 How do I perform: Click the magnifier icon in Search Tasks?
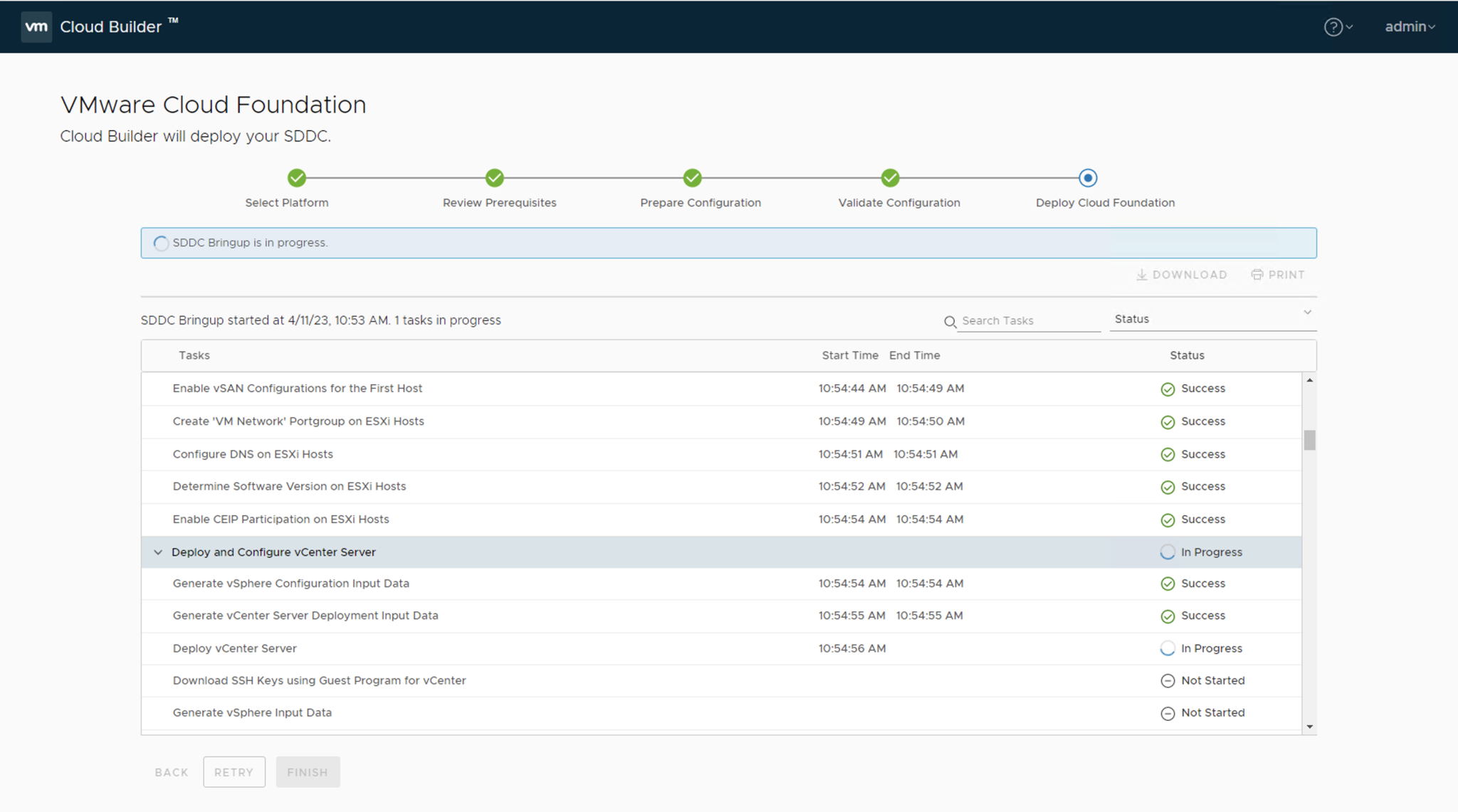[x=950, y=322]
